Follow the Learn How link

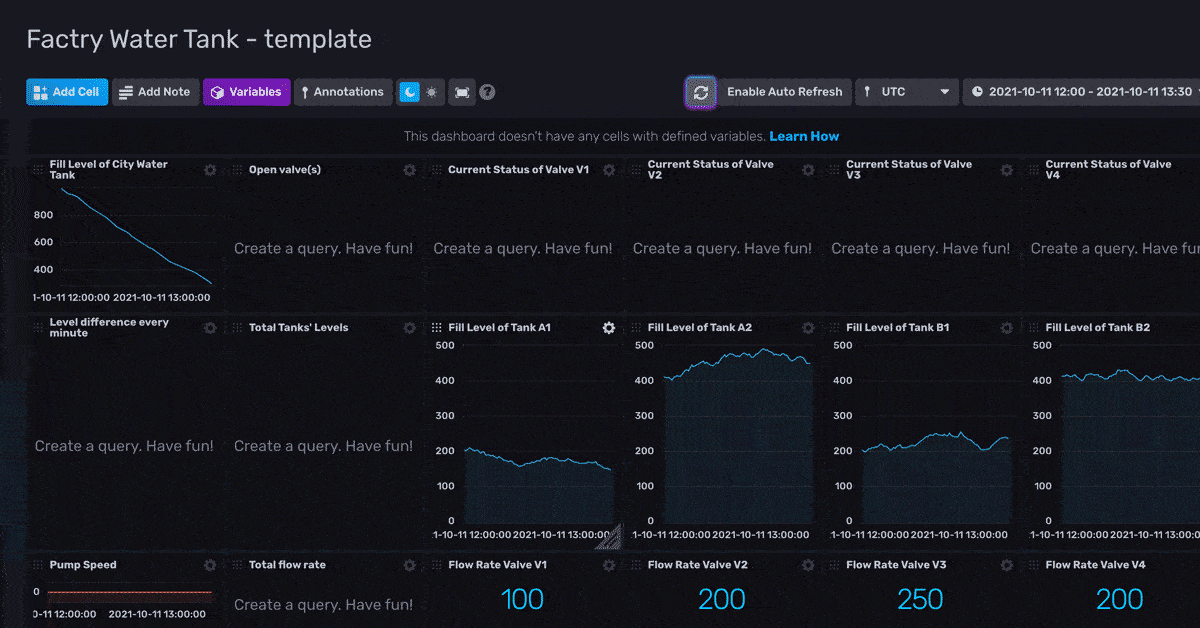pos(804,136)
